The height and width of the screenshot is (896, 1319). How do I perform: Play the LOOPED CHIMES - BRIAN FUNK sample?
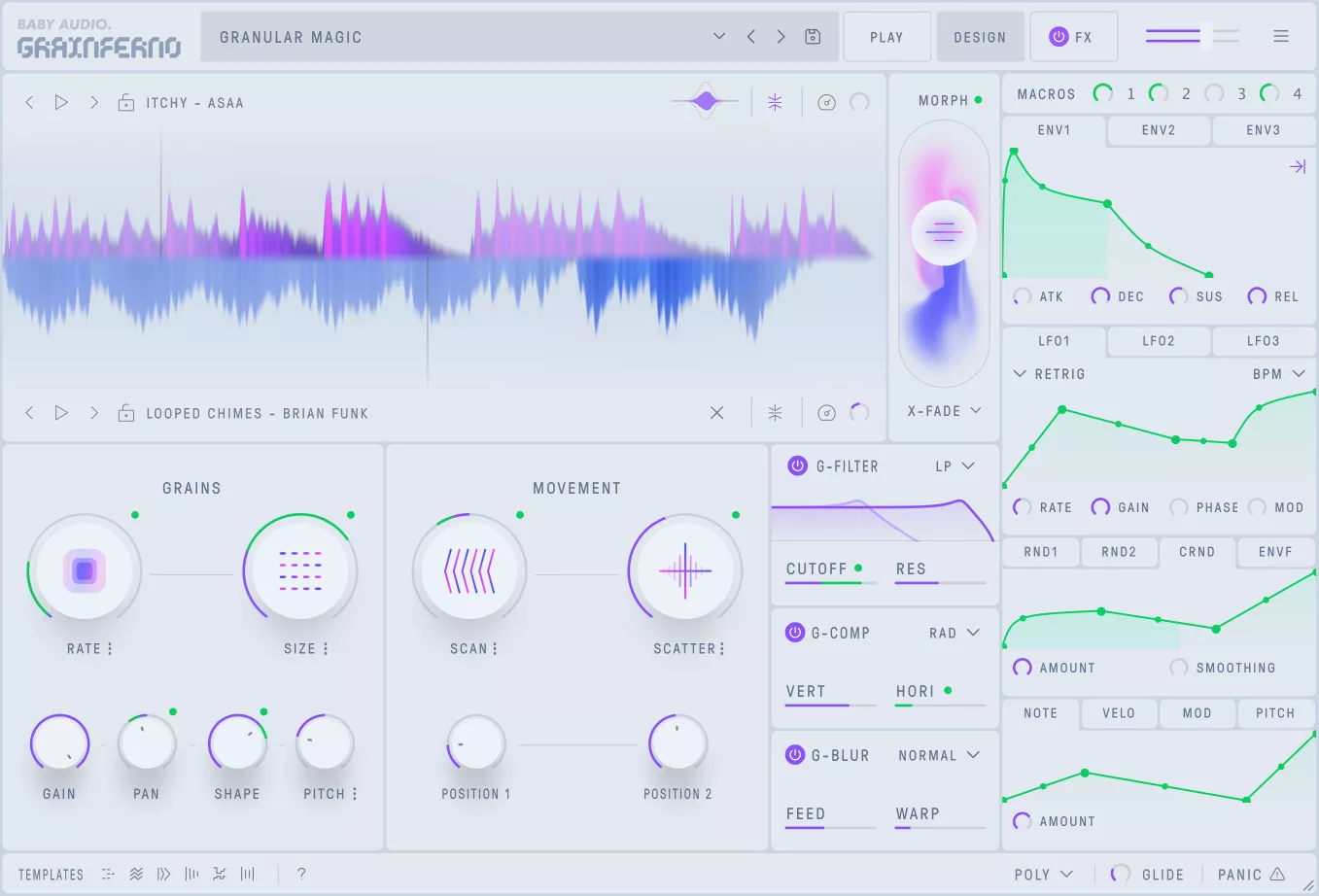(x=61, y=412)
